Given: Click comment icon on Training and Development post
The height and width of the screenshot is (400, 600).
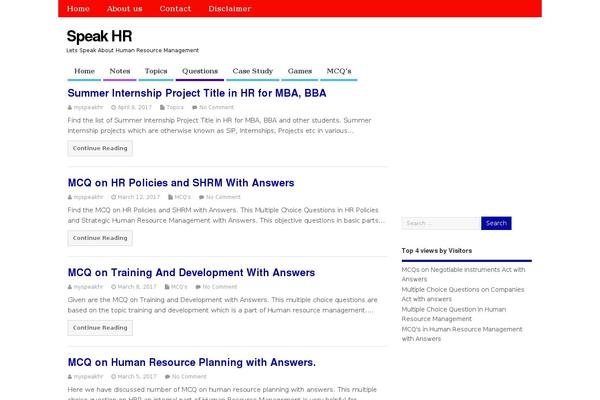Looking at the screenshot, I should click(198, 287).
